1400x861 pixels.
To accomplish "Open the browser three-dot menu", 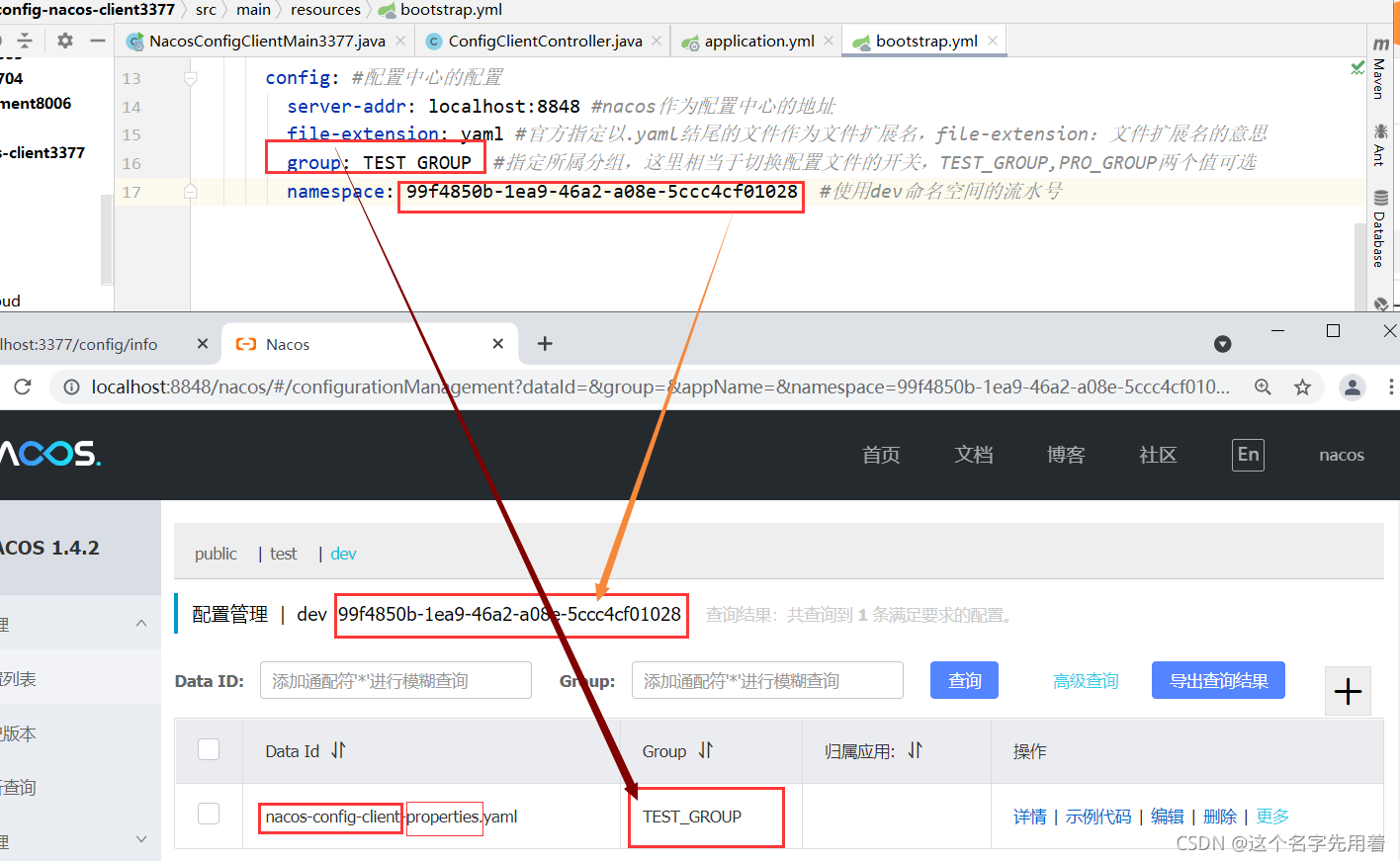I will tap(1390, 387).
